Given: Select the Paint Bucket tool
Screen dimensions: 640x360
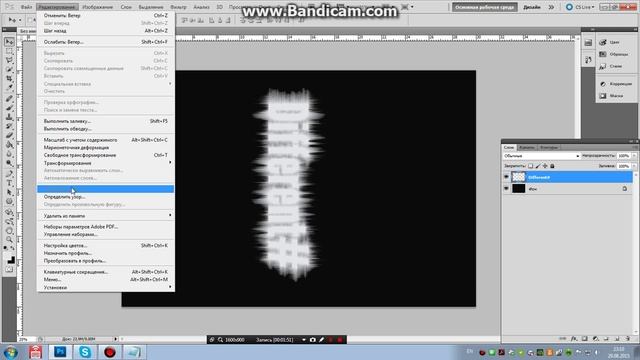Looking at the screenshot, I should click(x=9, y=144).
